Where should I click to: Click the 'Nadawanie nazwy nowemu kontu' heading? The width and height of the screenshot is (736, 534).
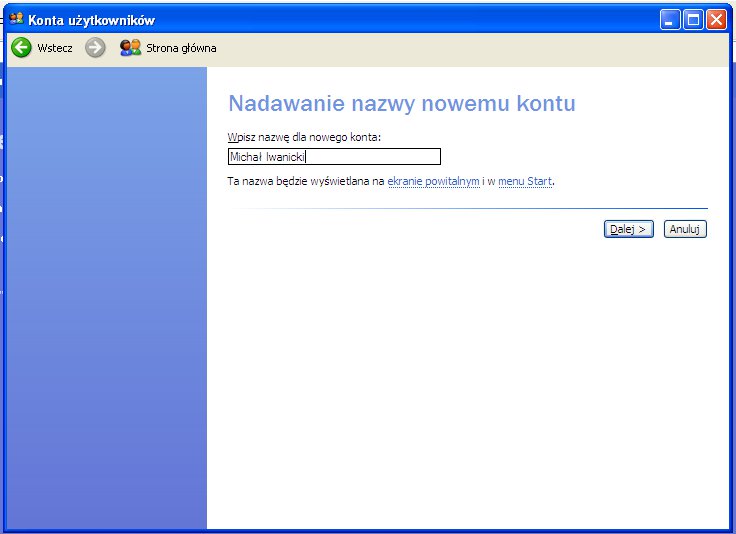tap(402, 104)
